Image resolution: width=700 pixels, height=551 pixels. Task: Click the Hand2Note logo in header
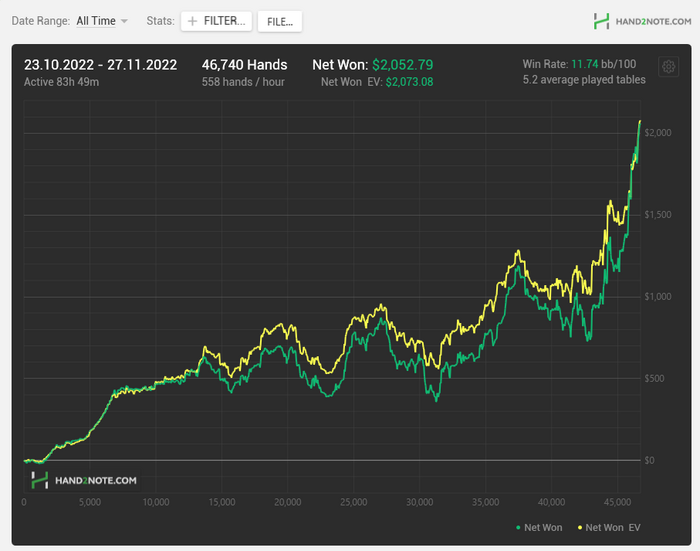640,21
